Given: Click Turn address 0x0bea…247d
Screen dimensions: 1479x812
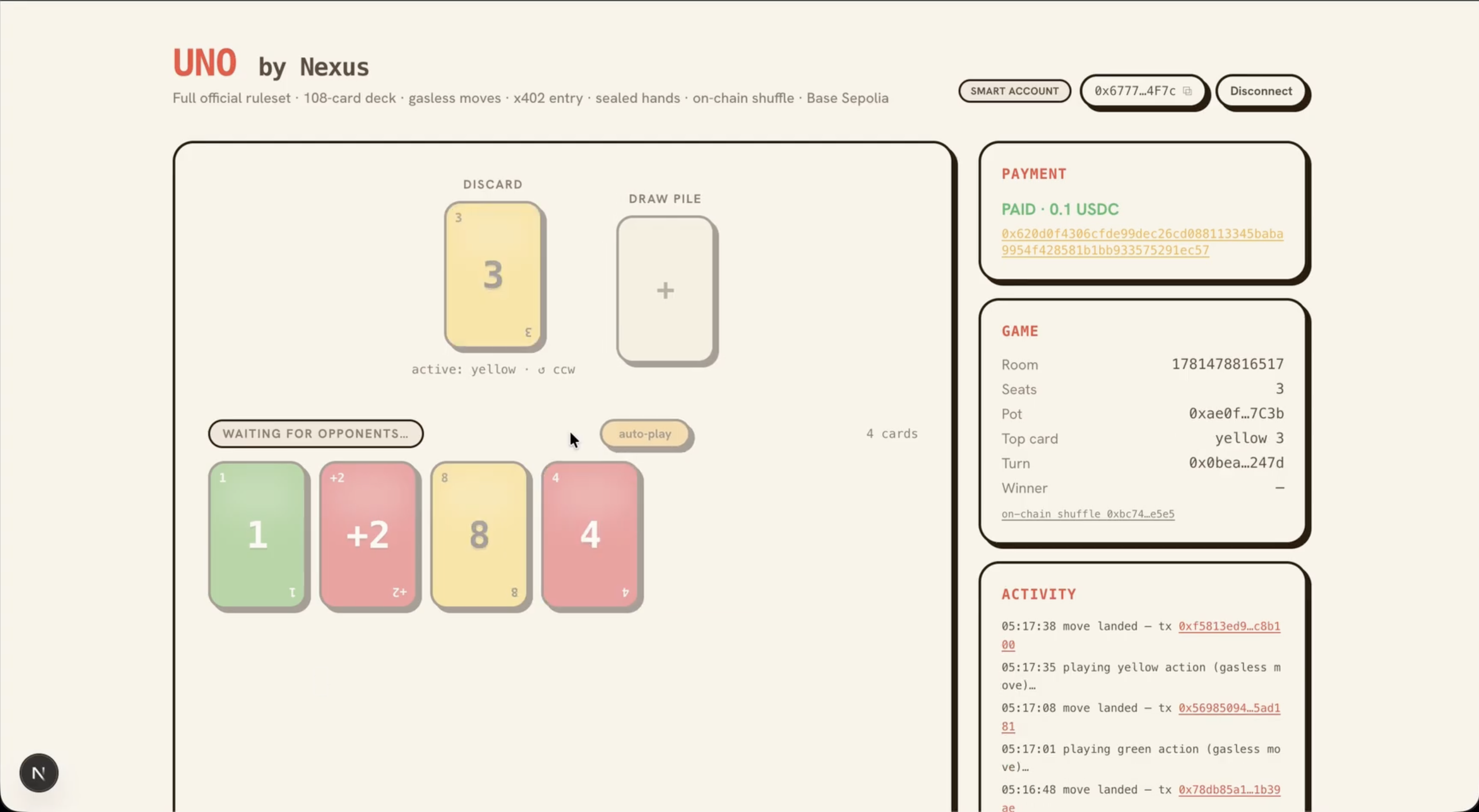Looking at the screenshot, I should coord(1236,463).
